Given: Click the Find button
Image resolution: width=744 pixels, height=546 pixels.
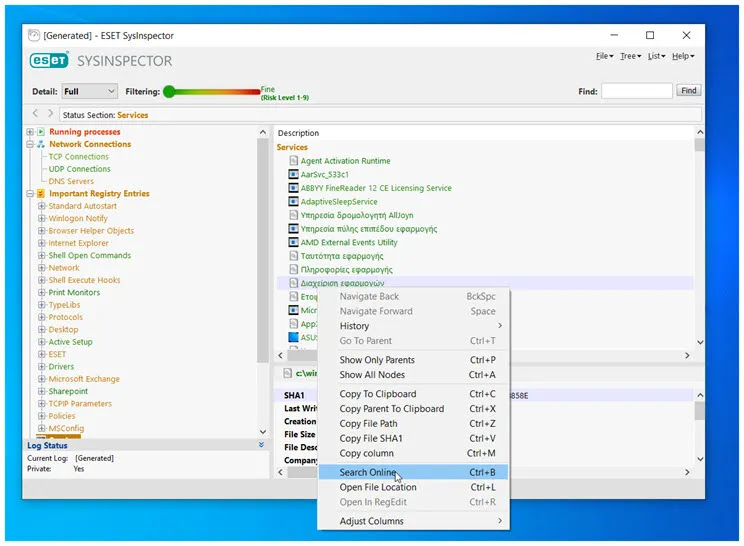Looking at the screenshot, I should 688,91.
